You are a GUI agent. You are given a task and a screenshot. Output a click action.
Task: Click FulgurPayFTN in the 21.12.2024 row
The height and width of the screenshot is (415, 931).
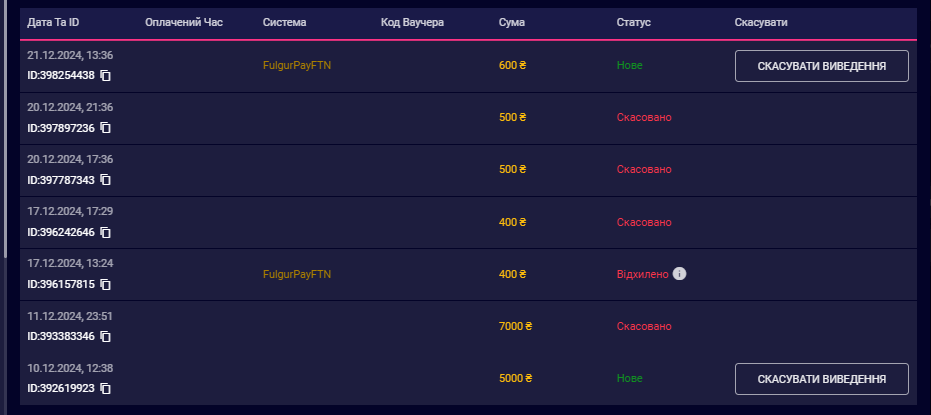click(296, 65)
